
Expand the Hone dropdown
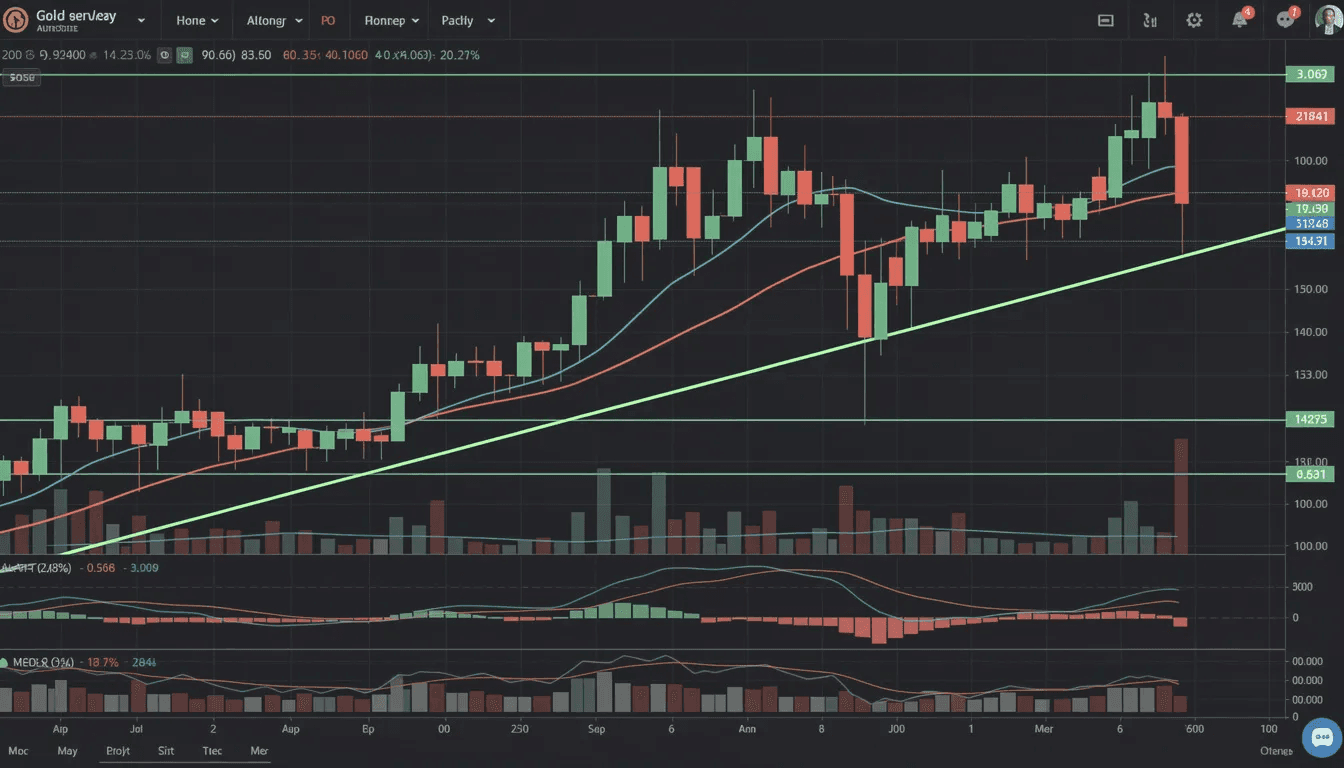(196, 19)
